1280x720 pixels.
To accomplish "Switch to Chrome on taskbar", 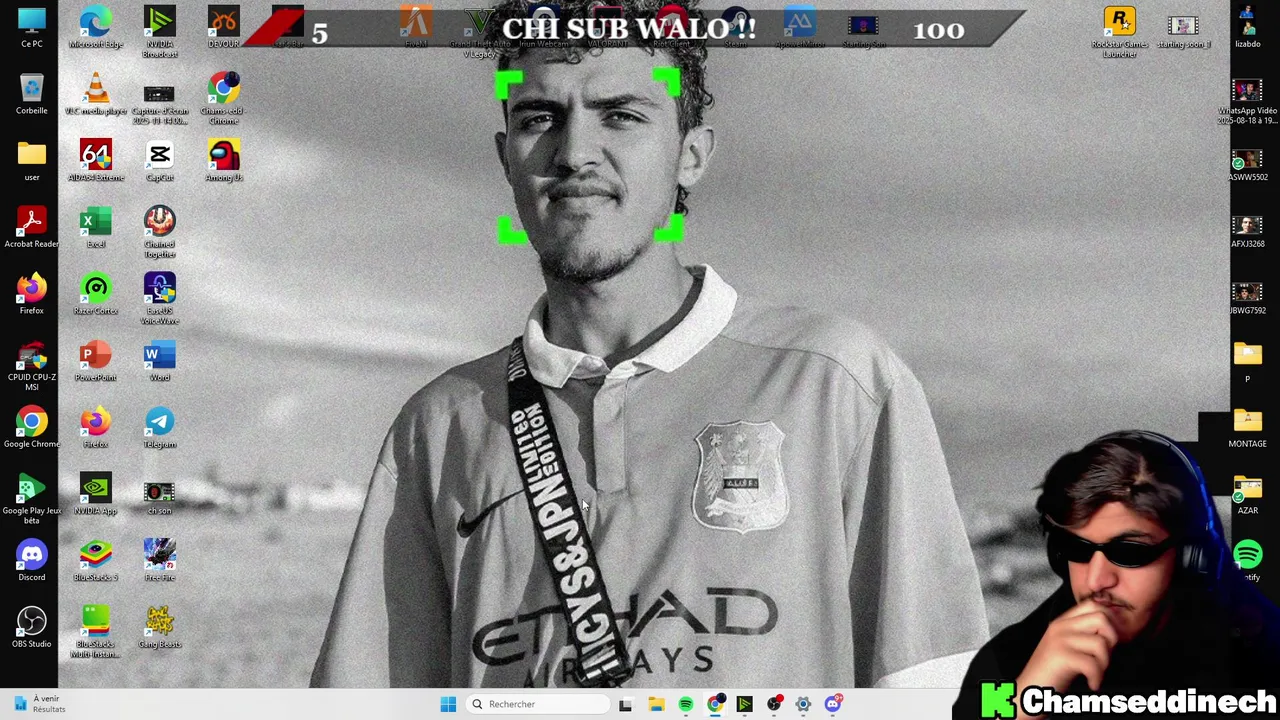I will (715, 704).
